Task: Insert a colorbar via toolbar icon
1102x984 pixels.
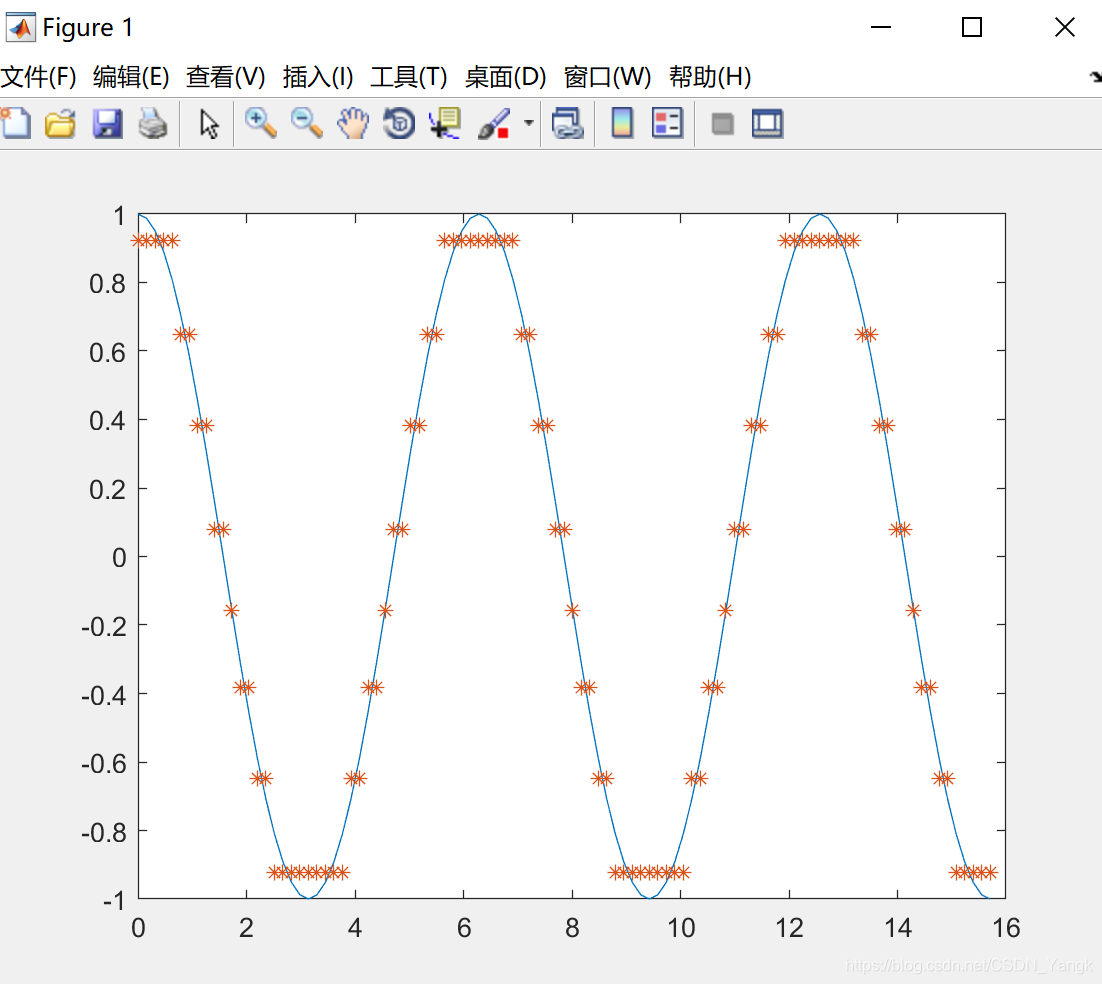Action: point(622,124)
